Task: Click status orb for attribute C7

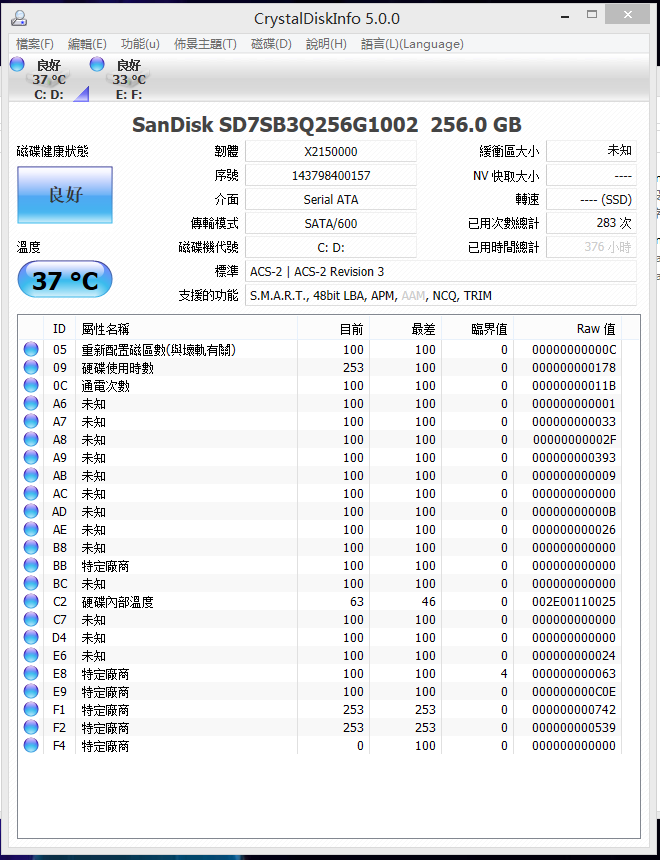Action: pos(31,620)
